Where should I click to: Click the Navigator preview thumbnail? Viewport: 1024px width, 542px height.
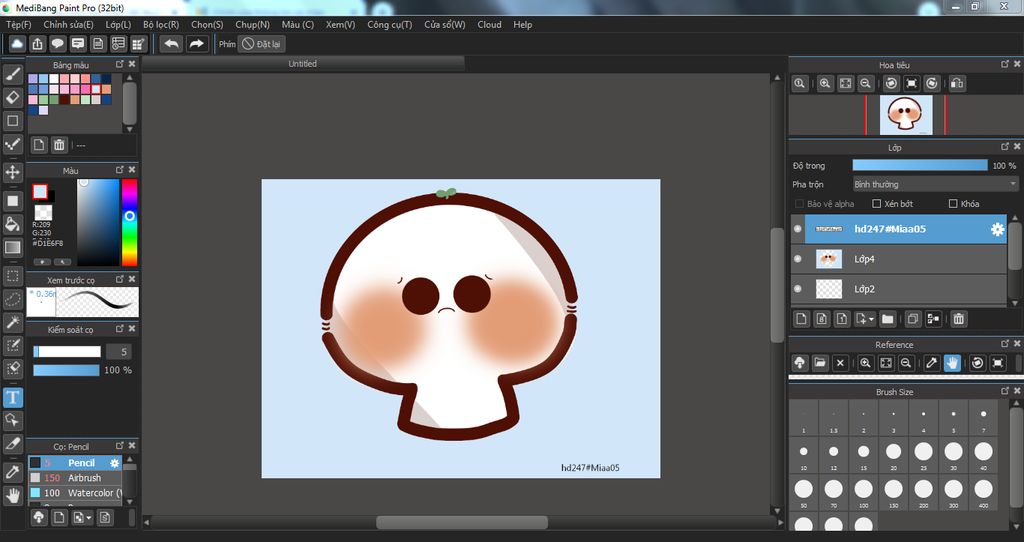coord(906,115)
